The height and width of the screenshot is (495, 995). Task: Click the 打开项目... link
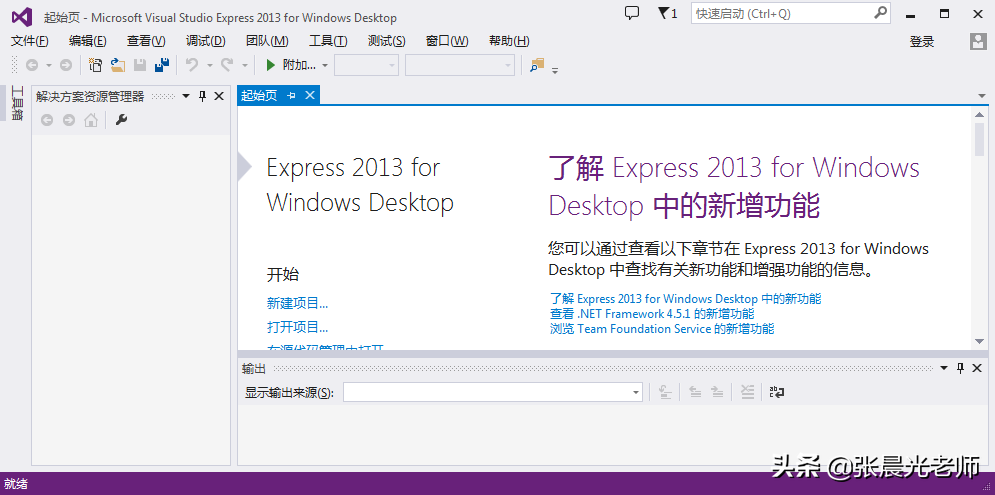(x=298, y=327)
